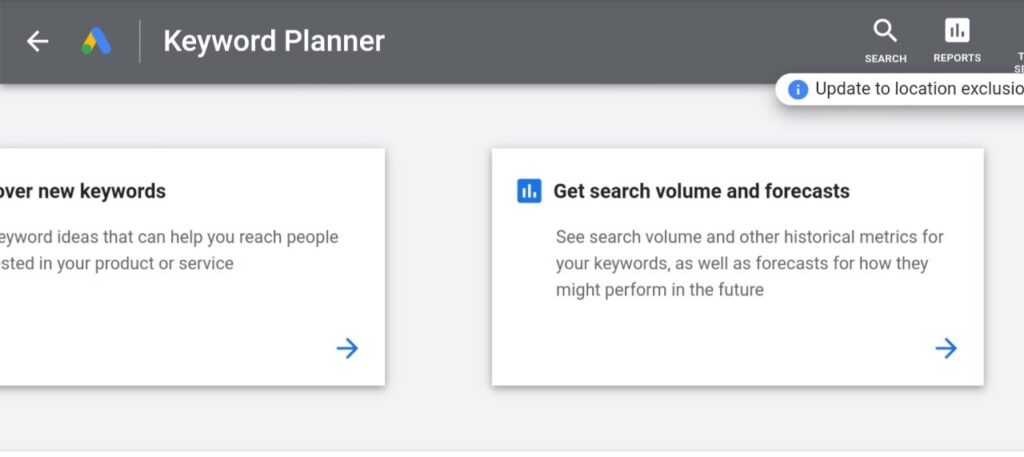Click the search volume historical metrics description

750,263
